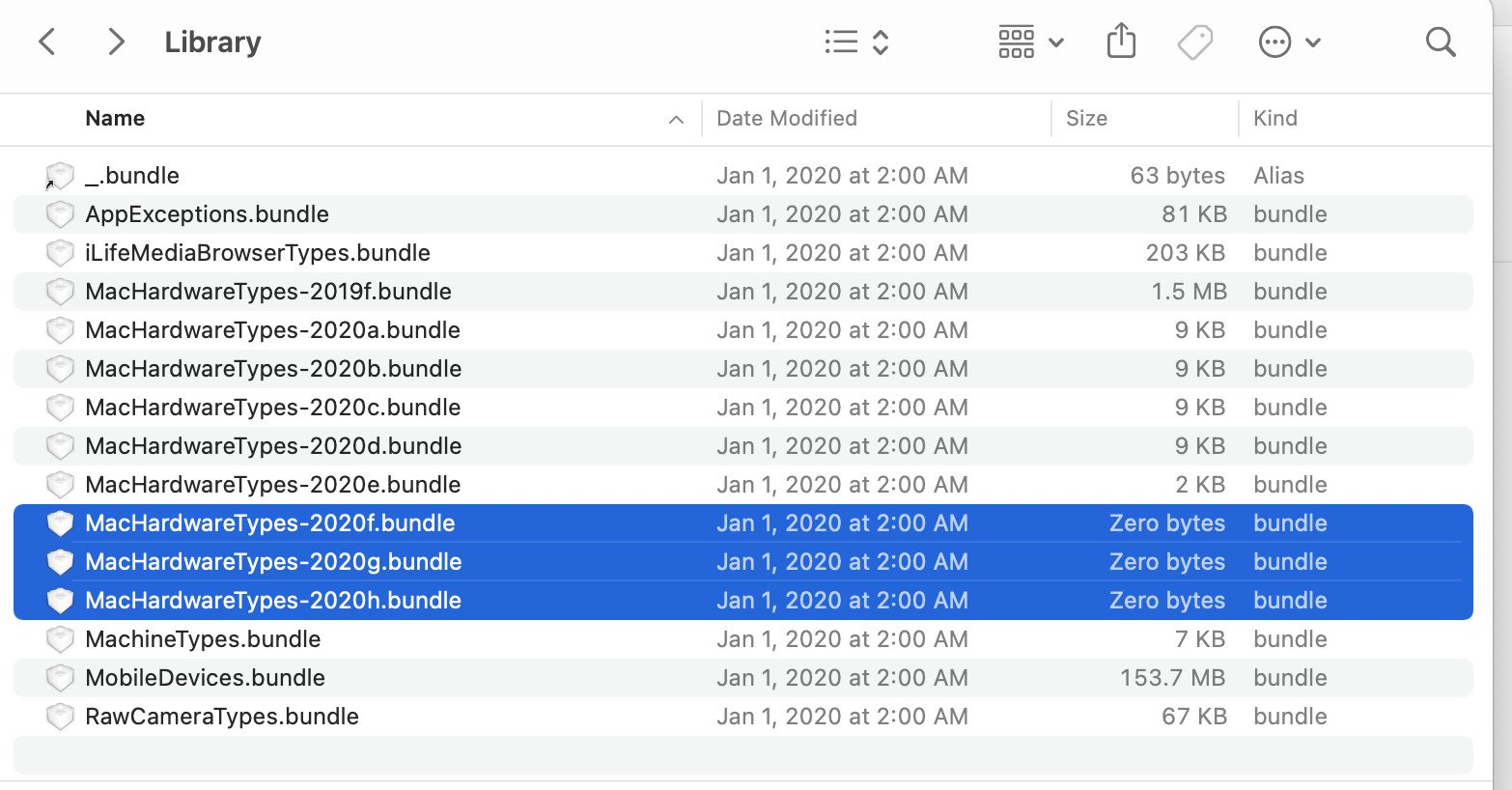Select MacHardwareTypes-2020g.bundle name
The image size is (1512, 790).
coord(273,562)
